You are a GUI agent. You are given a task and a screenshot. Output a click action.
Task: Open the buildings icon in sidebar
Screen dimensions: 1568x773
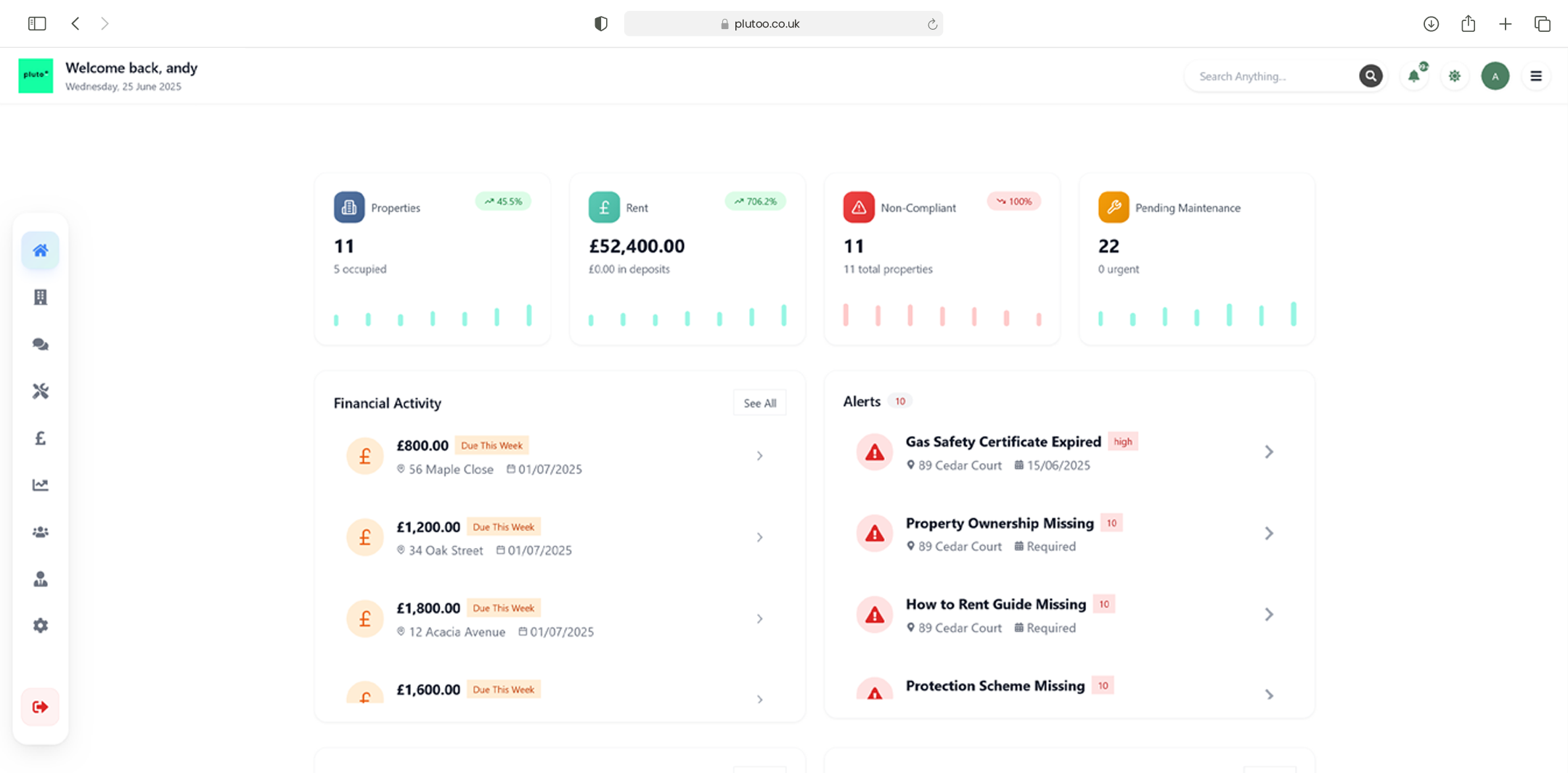[41, 297]
